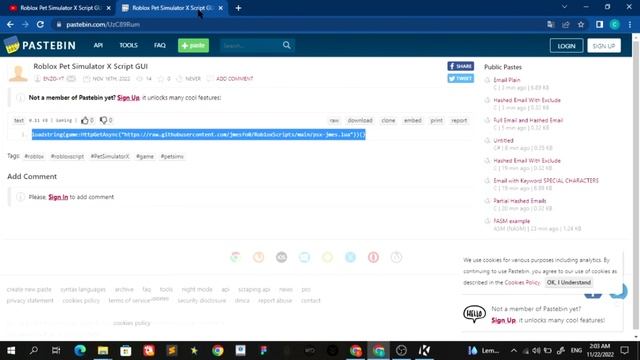Click the Twitter TWEET button
The width and height of the screenshot is (640, 360).
coord(460,78)
